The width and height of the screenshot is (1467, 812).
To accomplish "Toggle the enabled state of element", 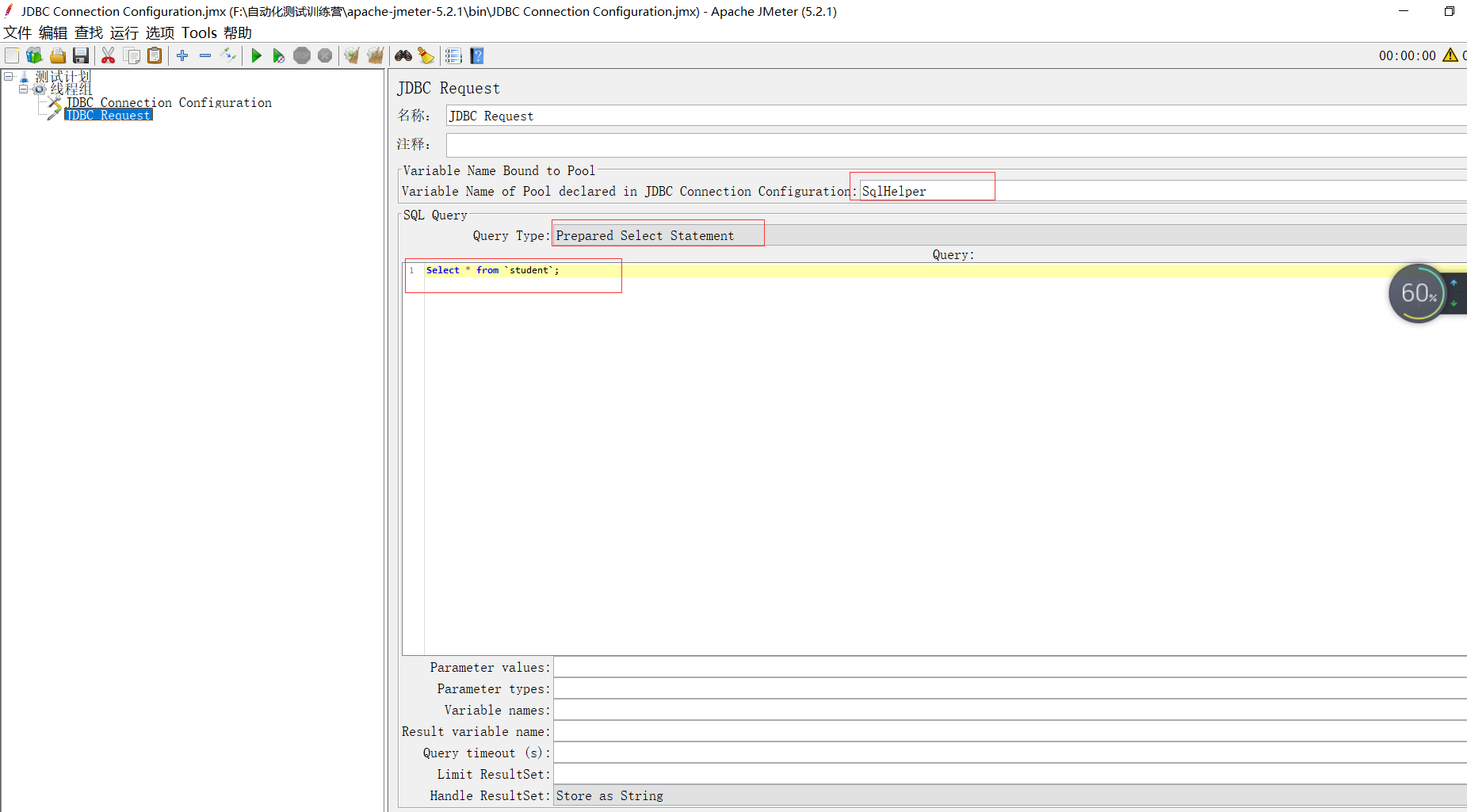I will coord(228,55).
